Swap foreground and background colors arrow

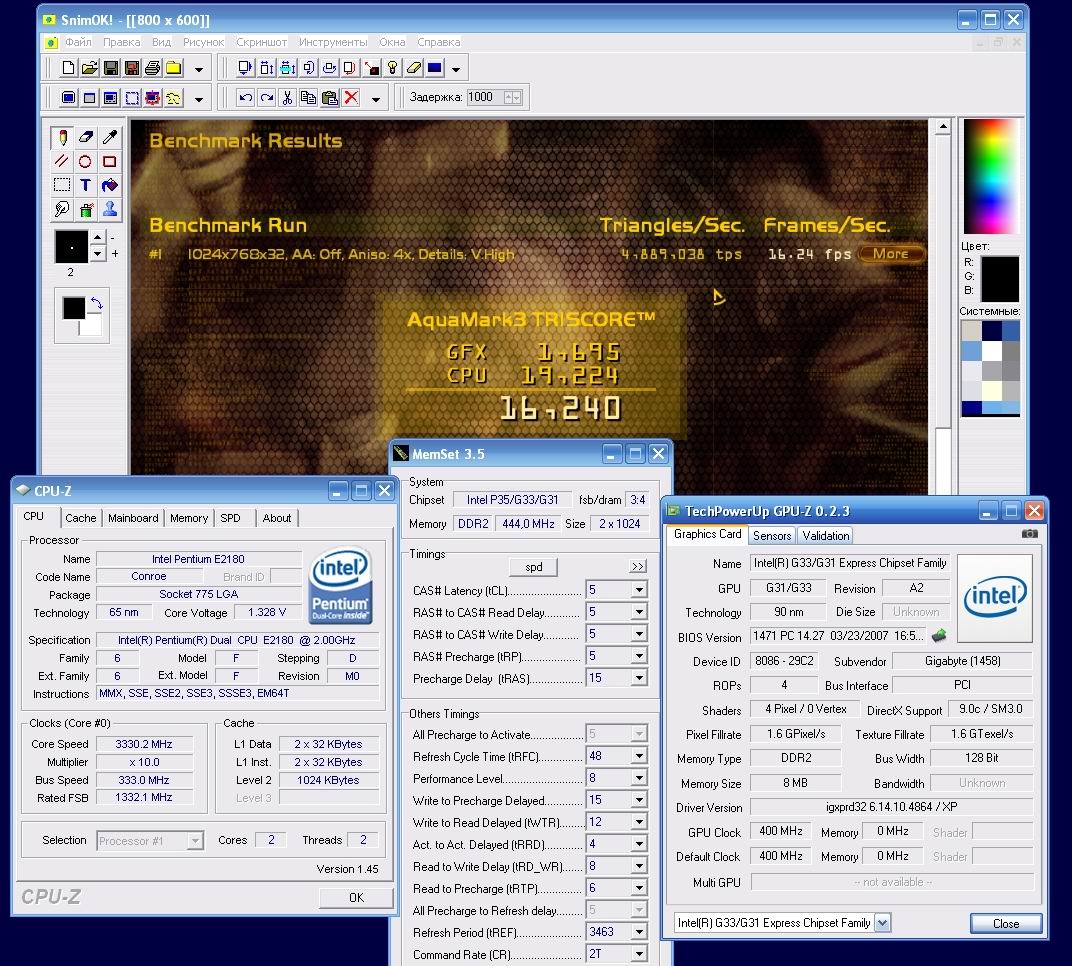96,304
